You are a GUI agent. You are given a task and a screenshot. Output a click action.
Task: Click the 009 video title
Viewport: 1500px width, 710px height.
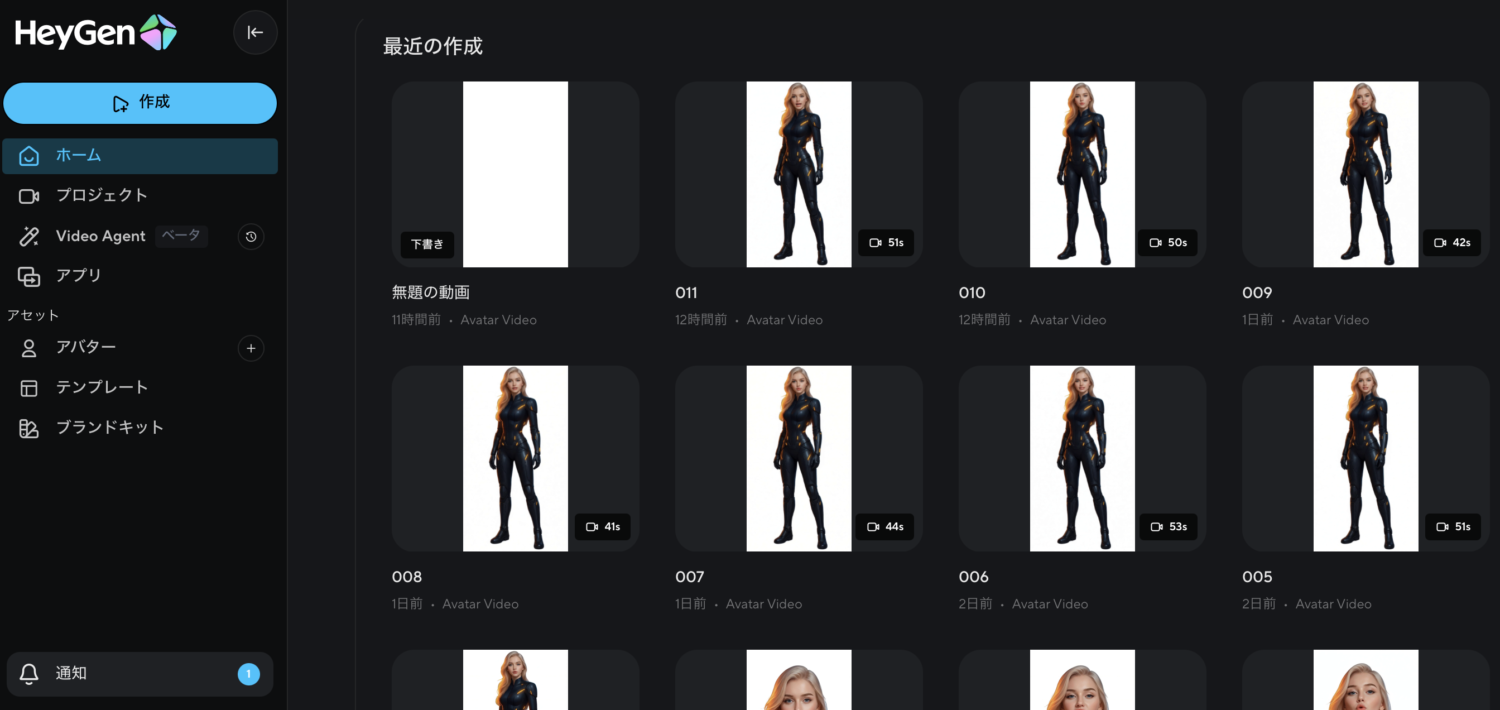point(1257,293)
